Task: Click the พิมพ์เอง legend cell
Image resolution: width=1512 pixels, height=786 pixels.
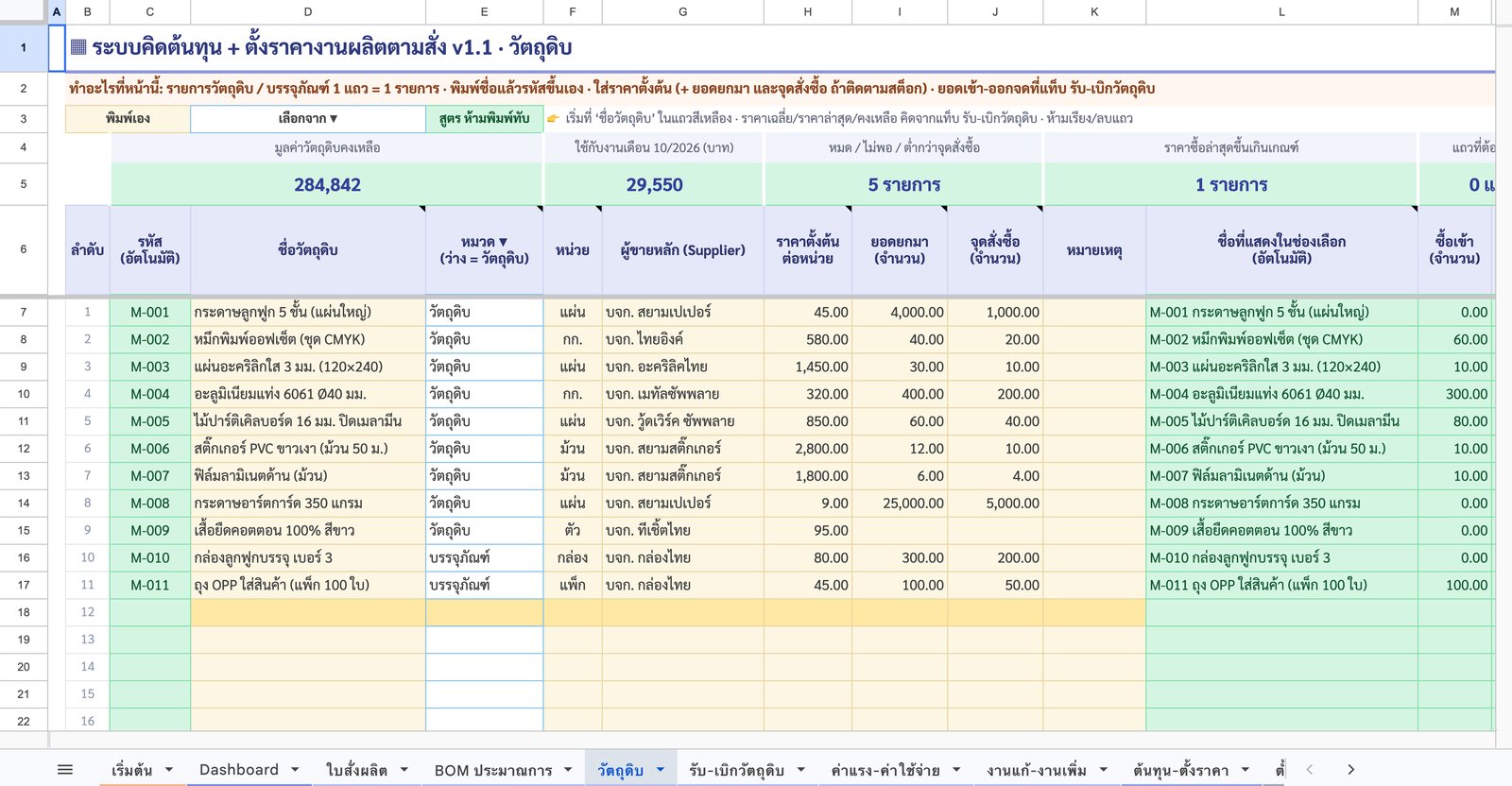Action: (128, 118)
